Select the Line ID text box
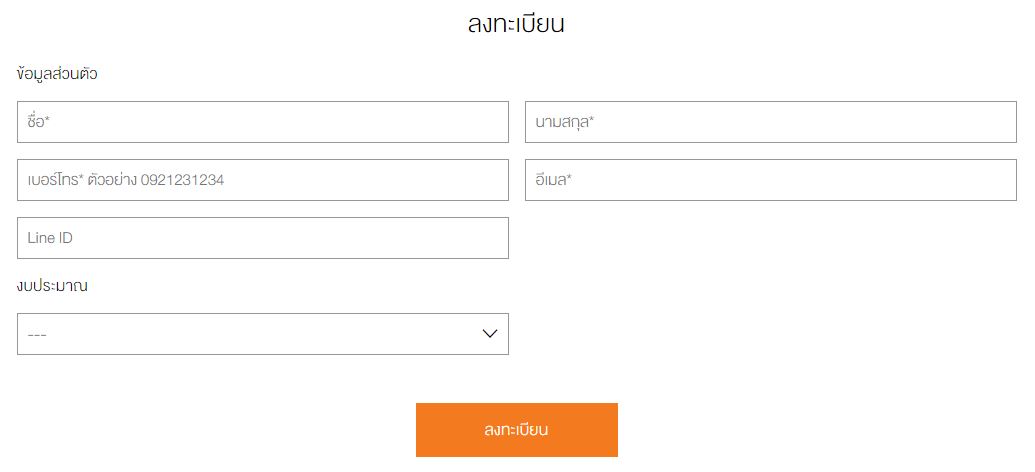Viewport: 1035px width, 472px height. click(x=262, y=238)
